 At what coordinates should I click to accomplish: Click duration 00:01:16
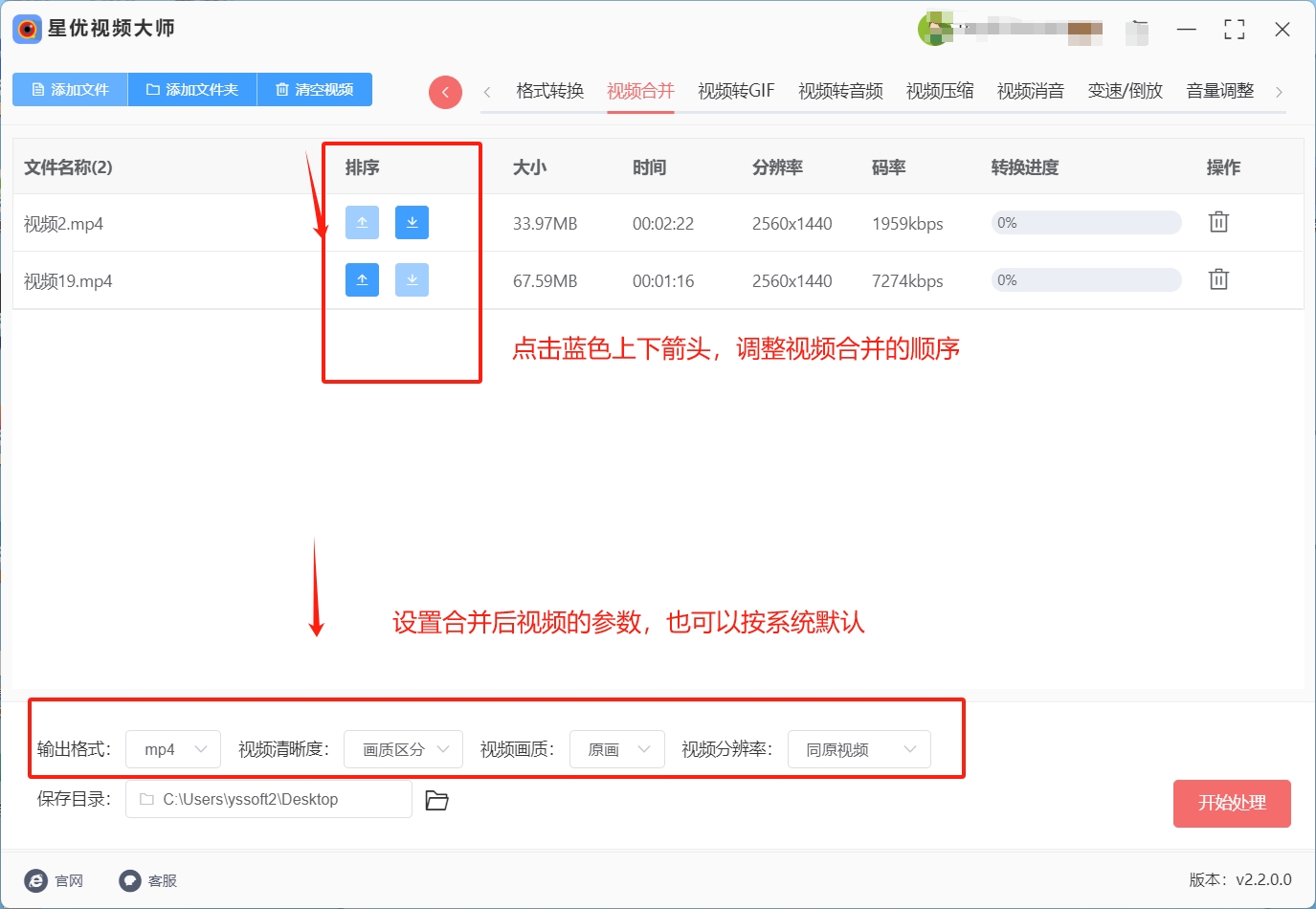[663, 281]
